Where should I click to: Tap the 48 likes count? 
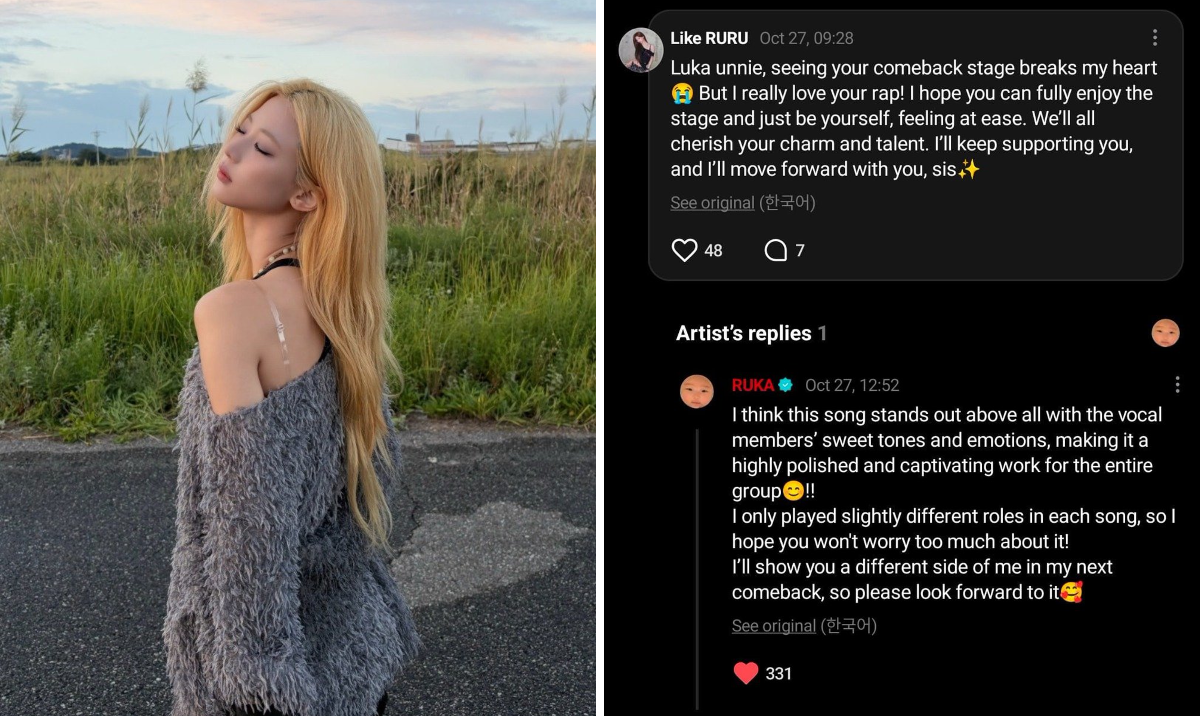tap(713, 251)
